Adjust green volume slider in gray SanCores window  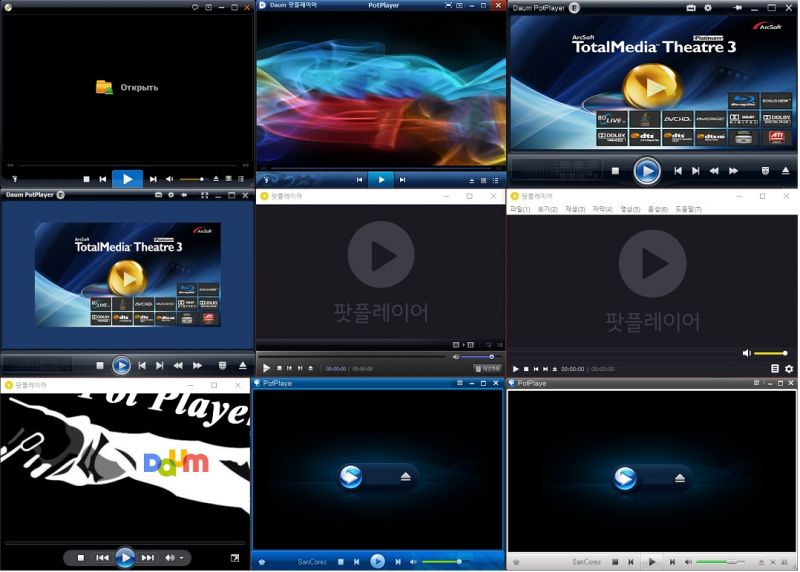click(x=720, y=562)
